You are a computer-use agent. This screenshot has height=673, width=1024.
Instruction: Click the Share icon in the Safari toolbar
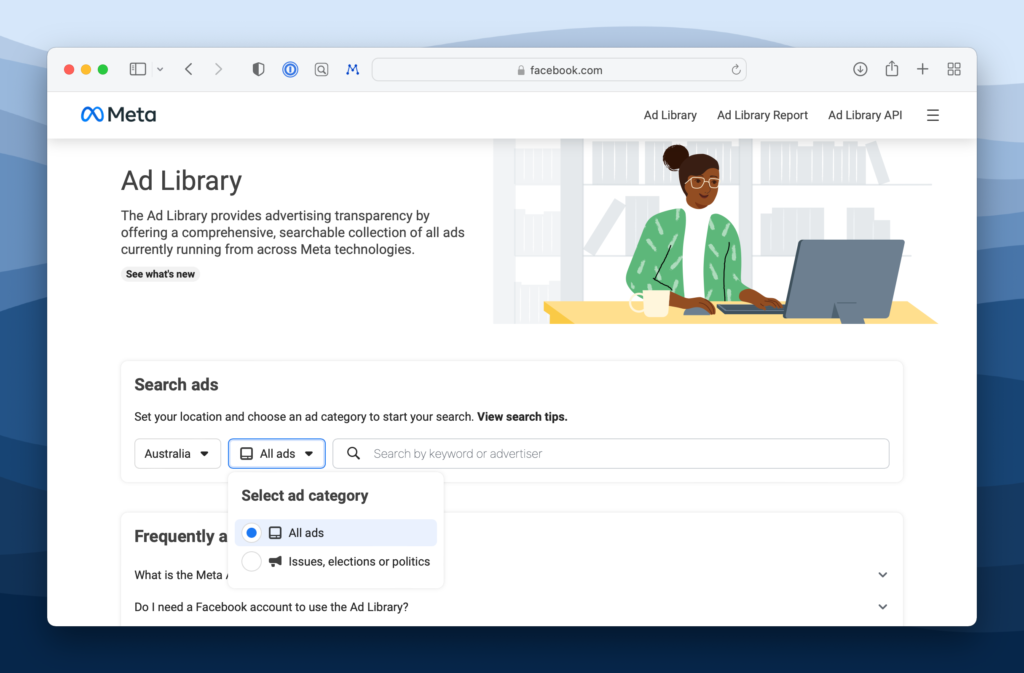(891, 69)
